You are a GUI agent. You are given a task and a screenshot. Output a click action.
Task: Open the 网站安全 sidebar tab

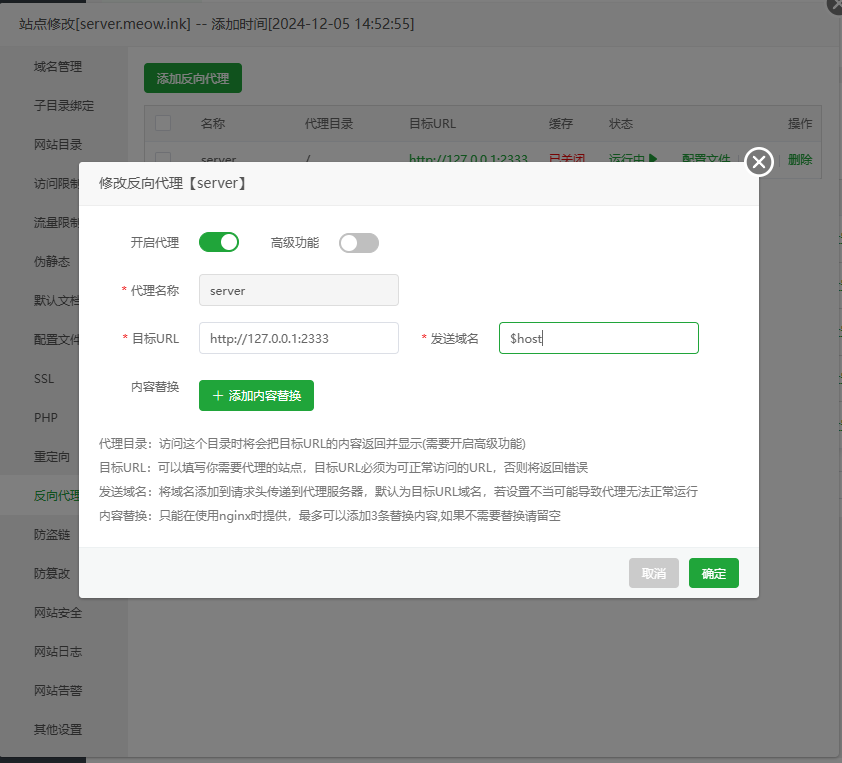coord(58,612)
